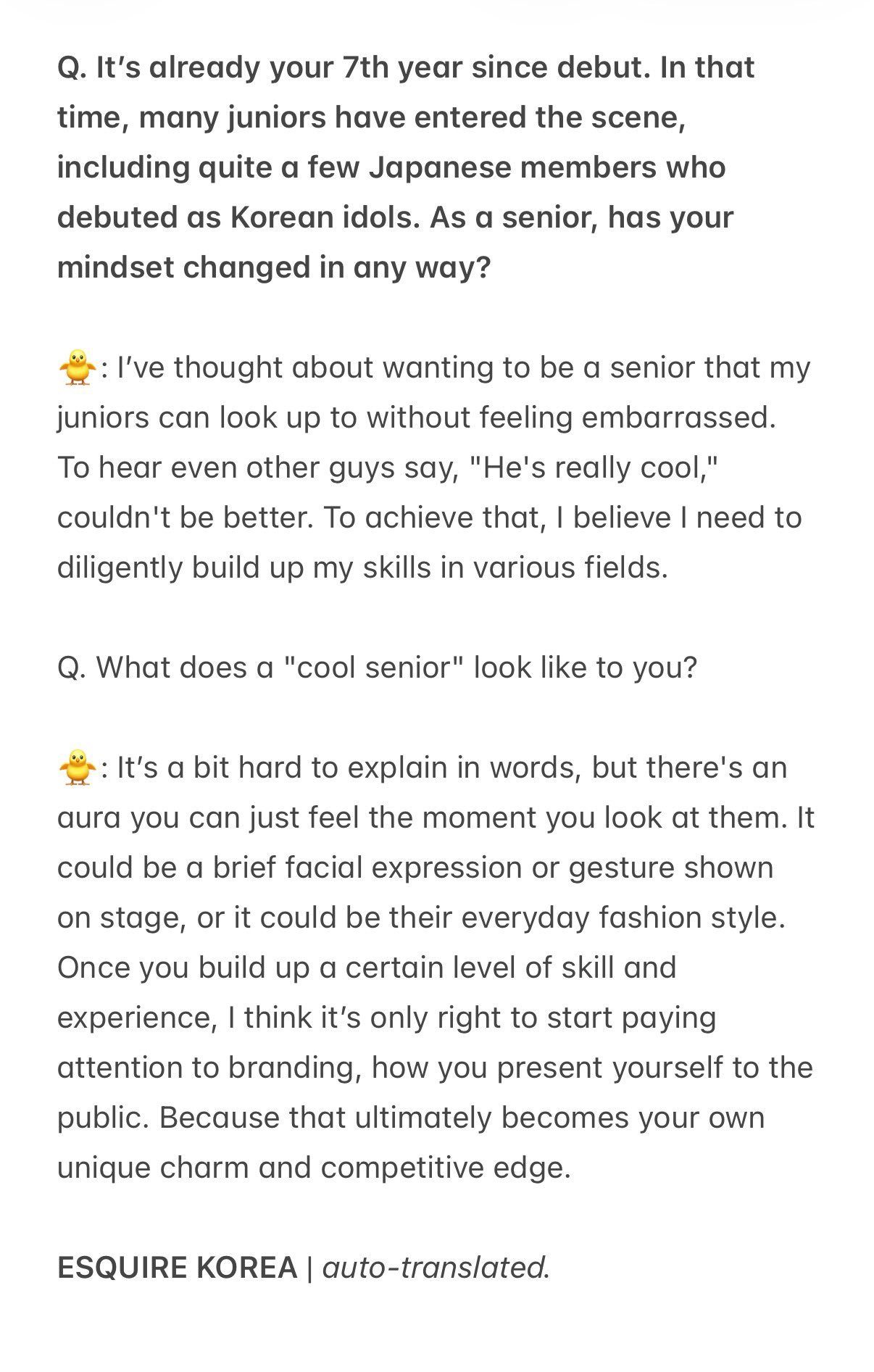Click the line starting "Once you build up"
The image size is (874, 1372).
click(x=367, y=968)
